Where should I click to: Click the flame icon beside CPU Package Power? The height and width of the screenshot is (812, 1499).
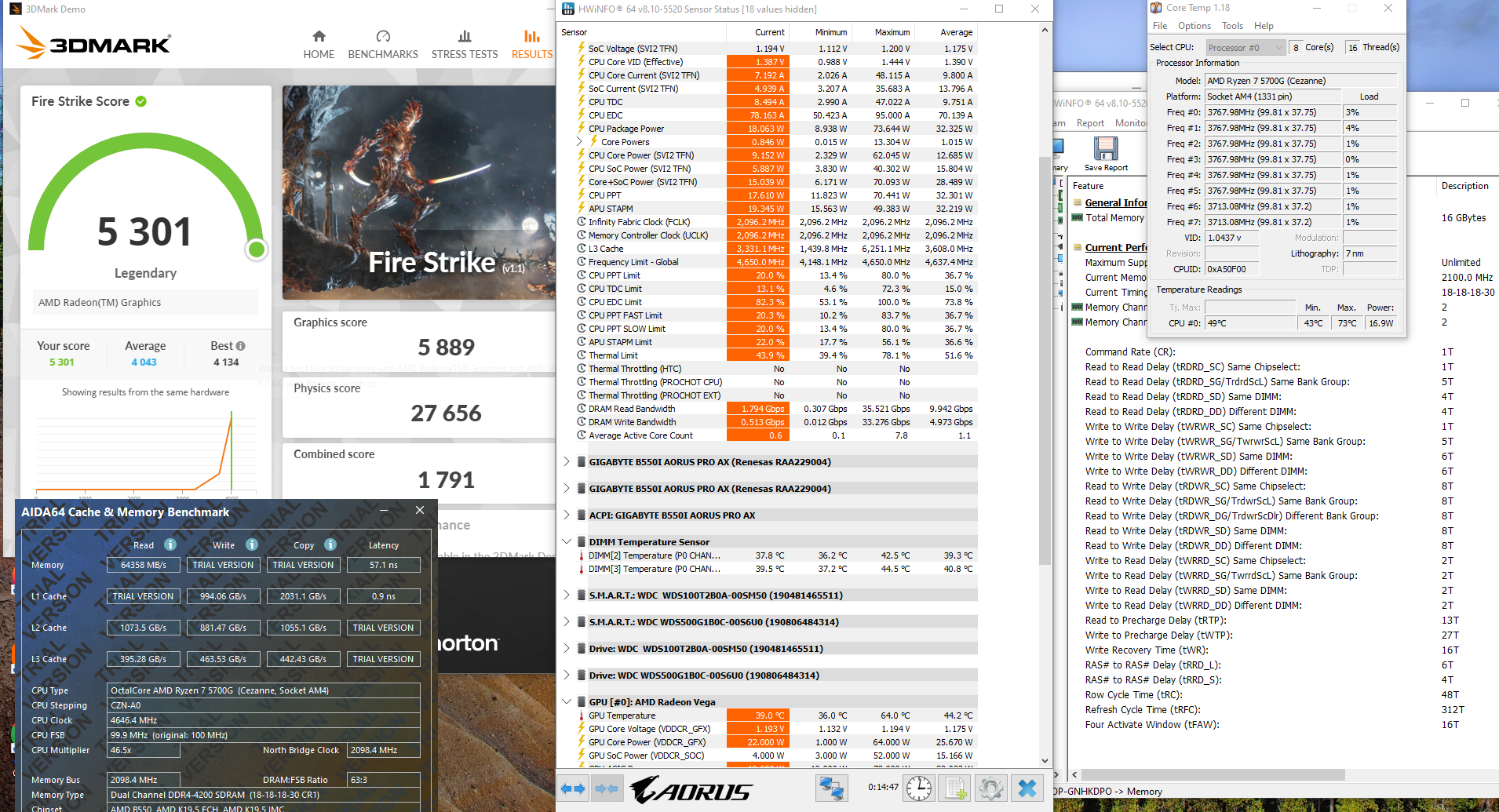(581, 128)
